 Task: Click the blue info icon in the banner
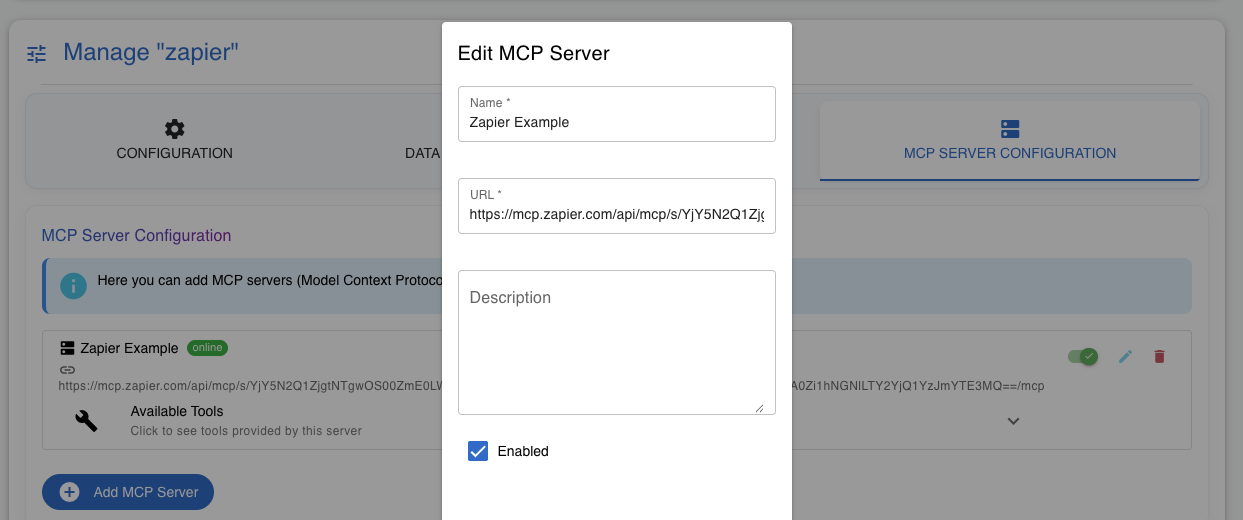pyautogui.click(x=73, y=285)
